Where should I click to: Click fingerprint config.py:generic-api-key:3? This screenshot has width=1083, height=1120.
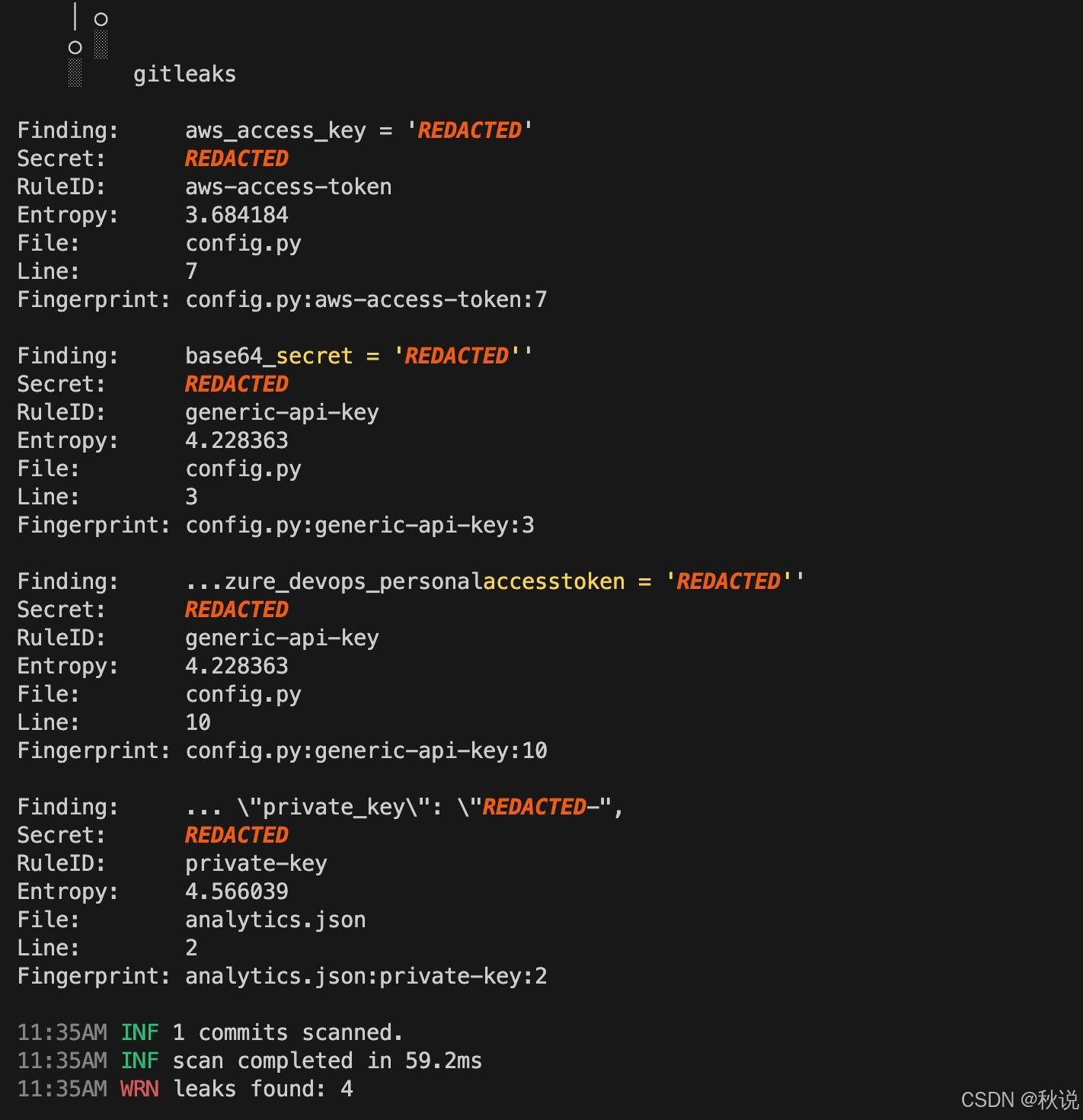pos(359,525)
